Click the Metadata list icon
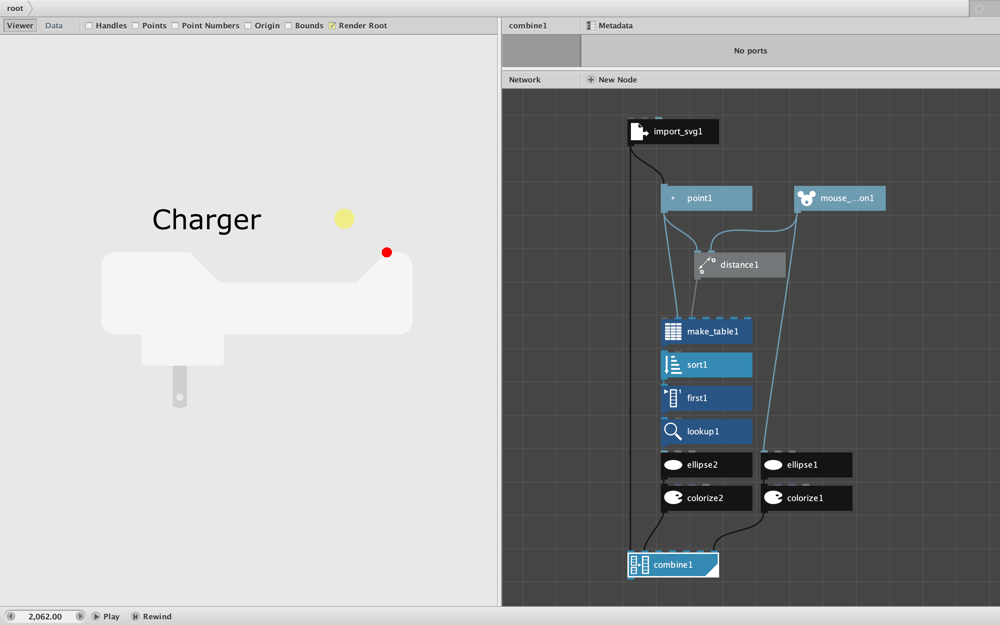 coord(591,26)
